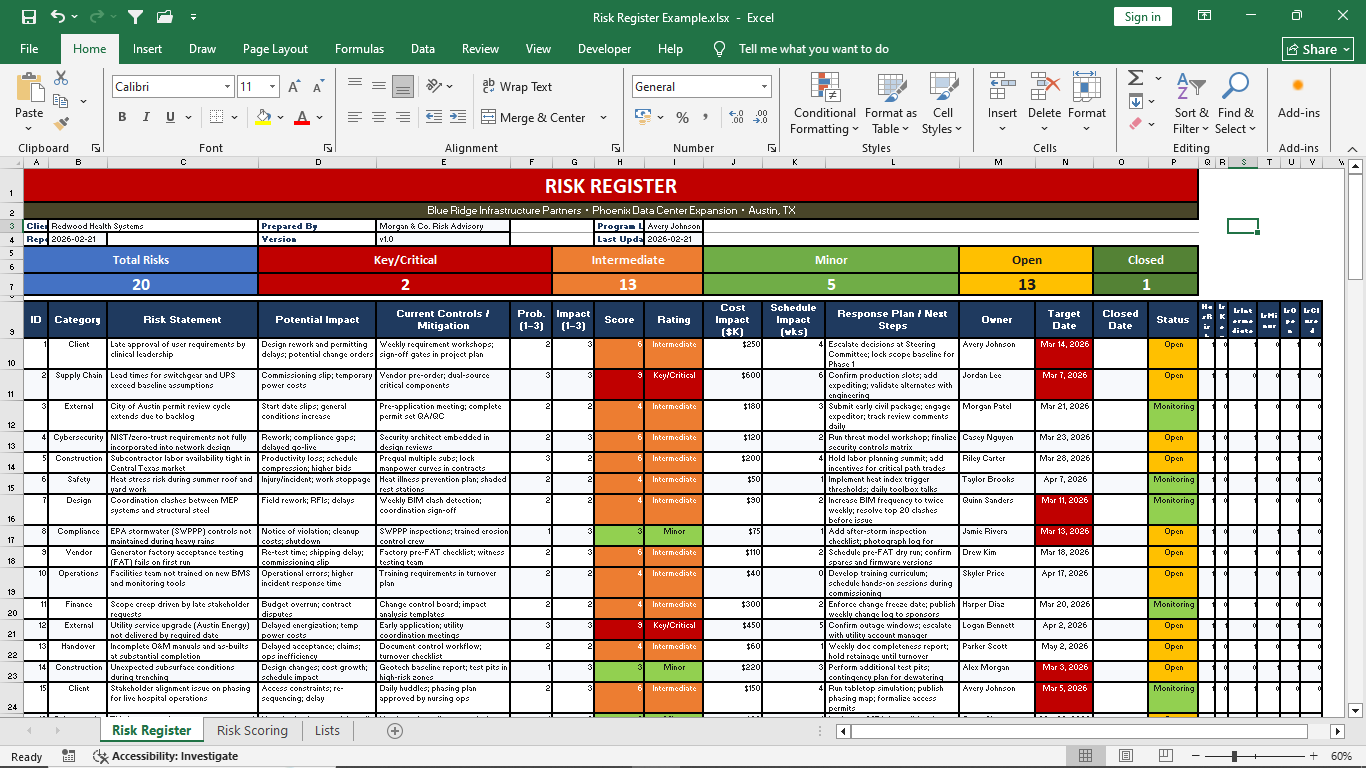Toggle Wrap Text option
The image size is (1366, 768).
click(516, 87)
